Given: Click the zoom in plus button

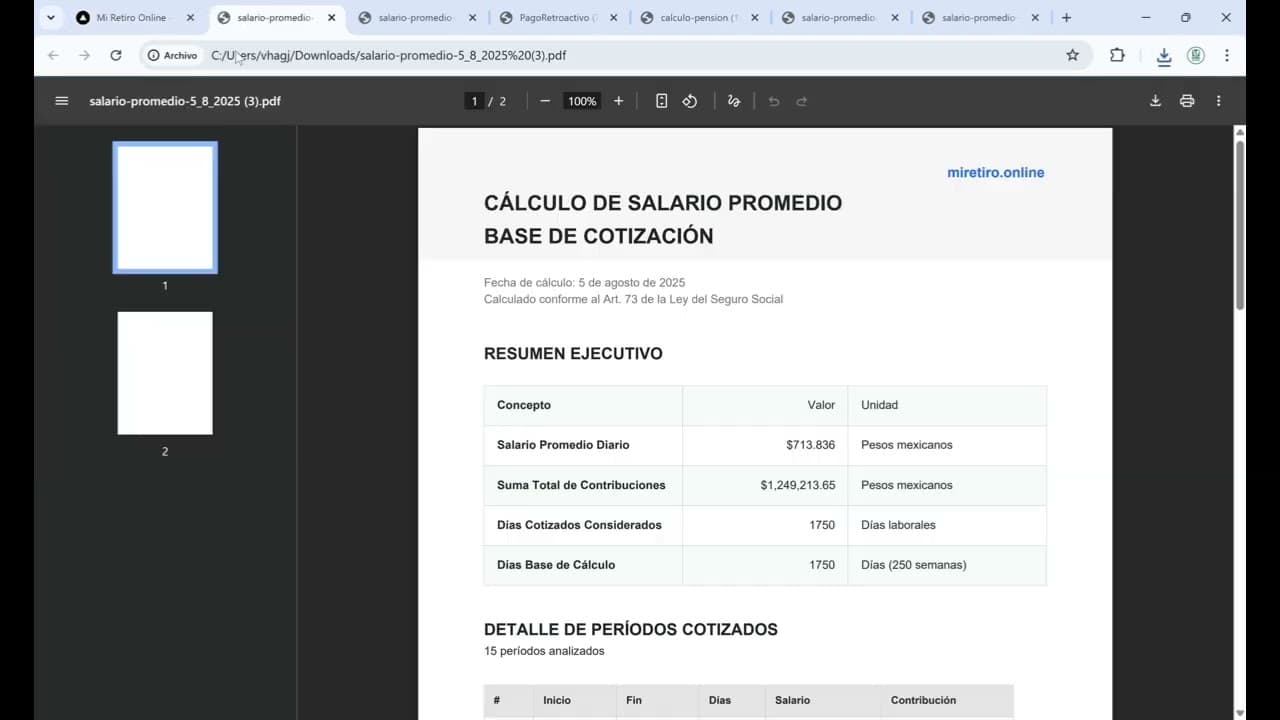Looking at the screenshot, I should 618,100.
